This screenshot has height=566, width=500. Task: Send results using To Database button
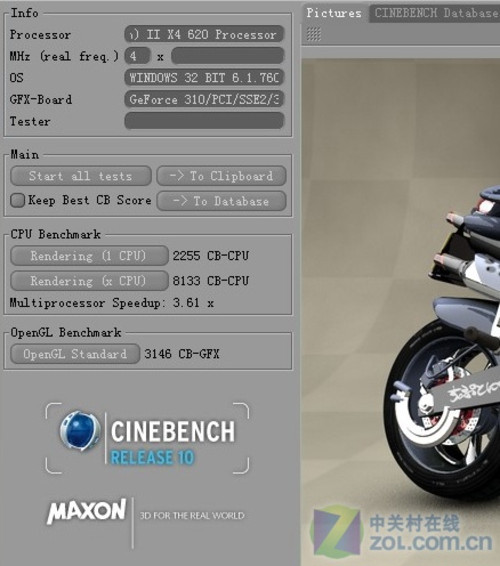tap(222, 201)
